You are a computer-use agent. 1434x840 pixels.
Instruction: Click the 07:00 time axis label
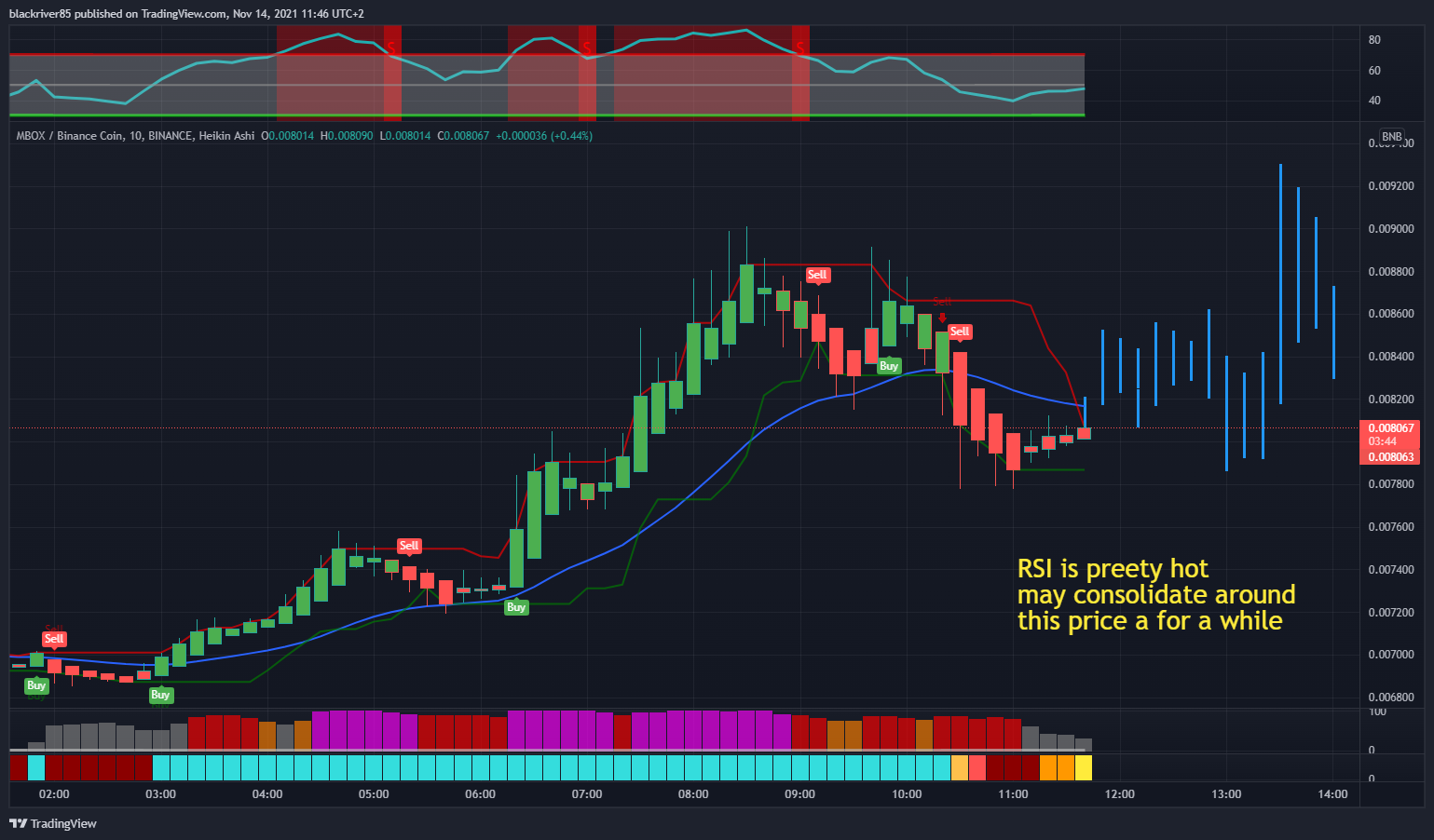click(587, 794)
